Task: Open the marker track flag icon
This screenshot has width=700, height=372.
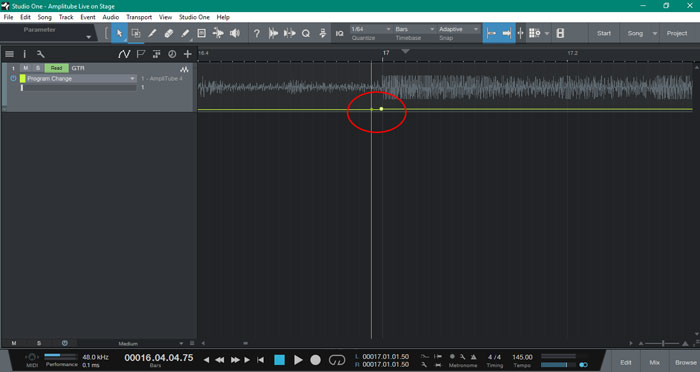Action: click(141, 54)
